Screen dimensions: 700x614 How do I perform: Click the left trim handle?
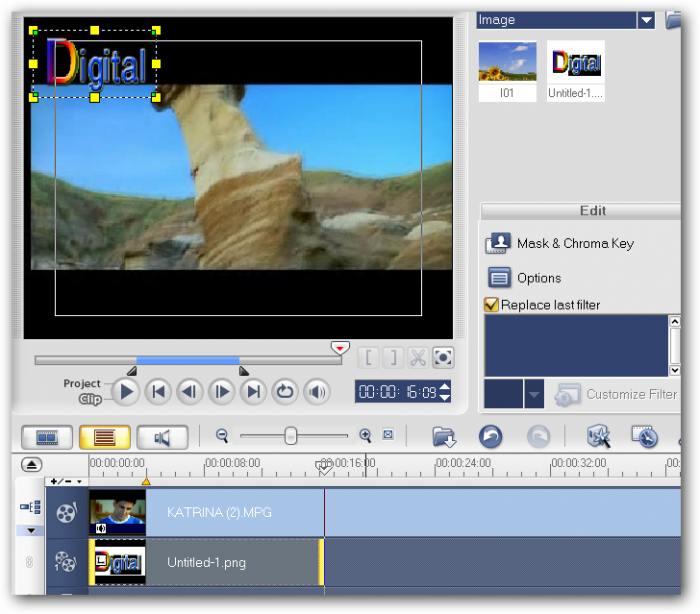(x=132, y=371)
